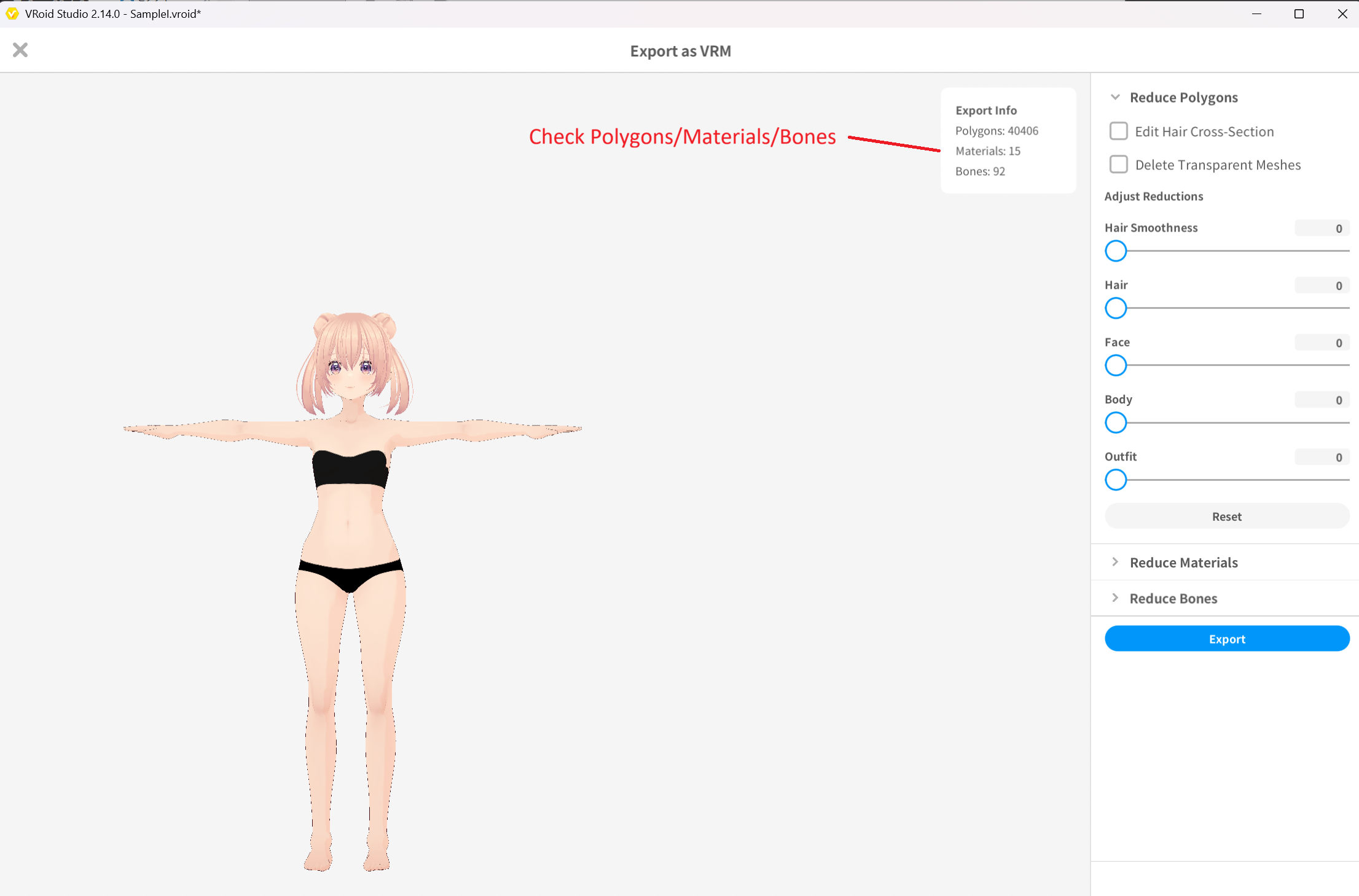Click the Outfit reduction slider handle
Viewport: 1359px width, 896px height.
pos(1116,480)
